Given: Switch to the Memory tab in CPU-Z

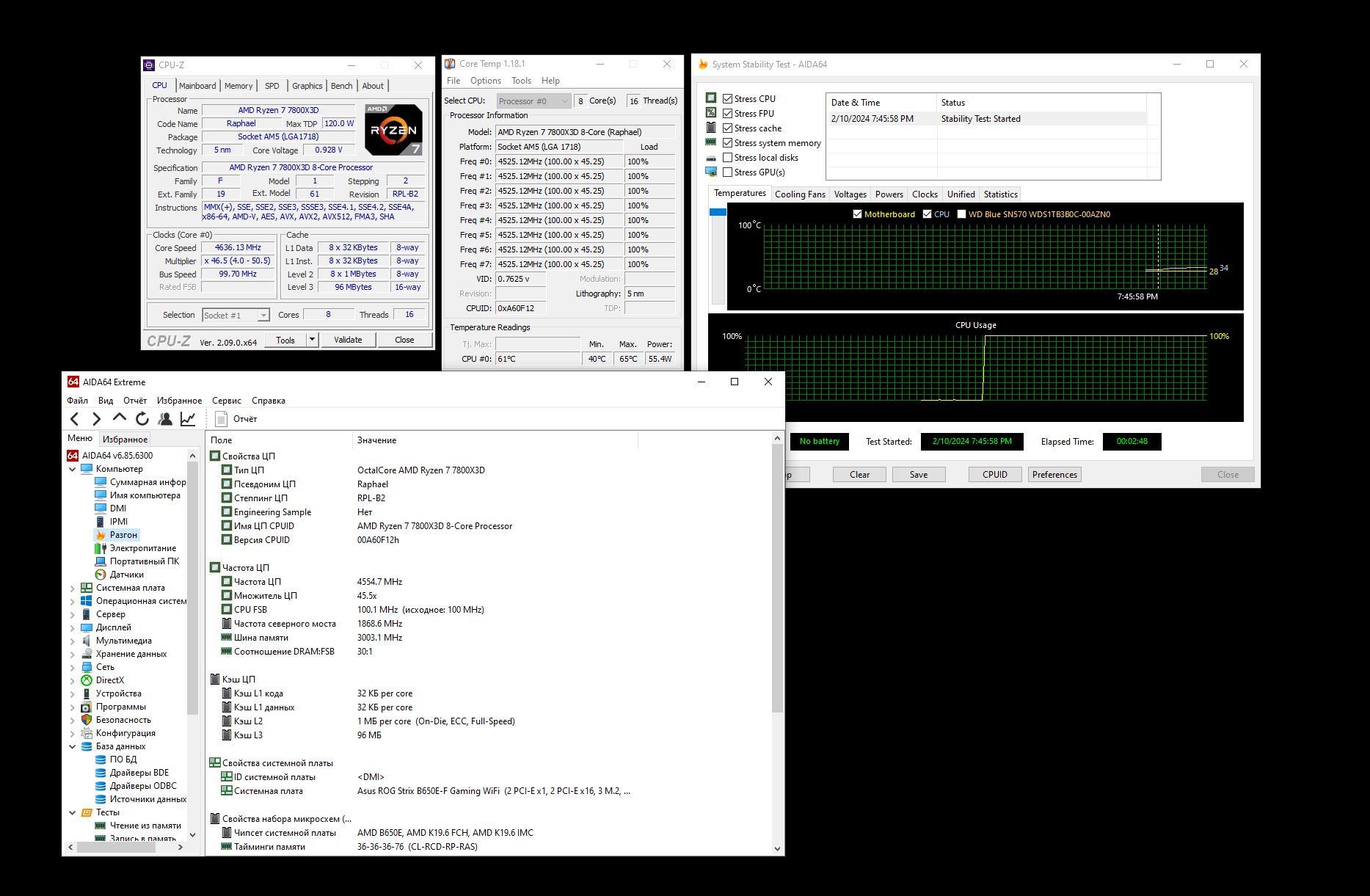Looking at the screenshot, I should [x=238, y=86].
